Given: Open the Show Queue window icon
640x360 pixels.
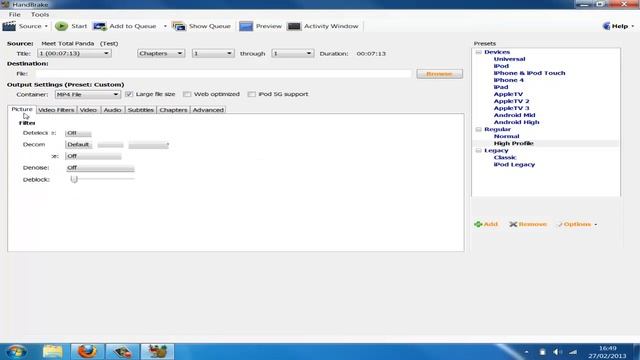Looking at the screenshot, I should click(x=179, y=27).
